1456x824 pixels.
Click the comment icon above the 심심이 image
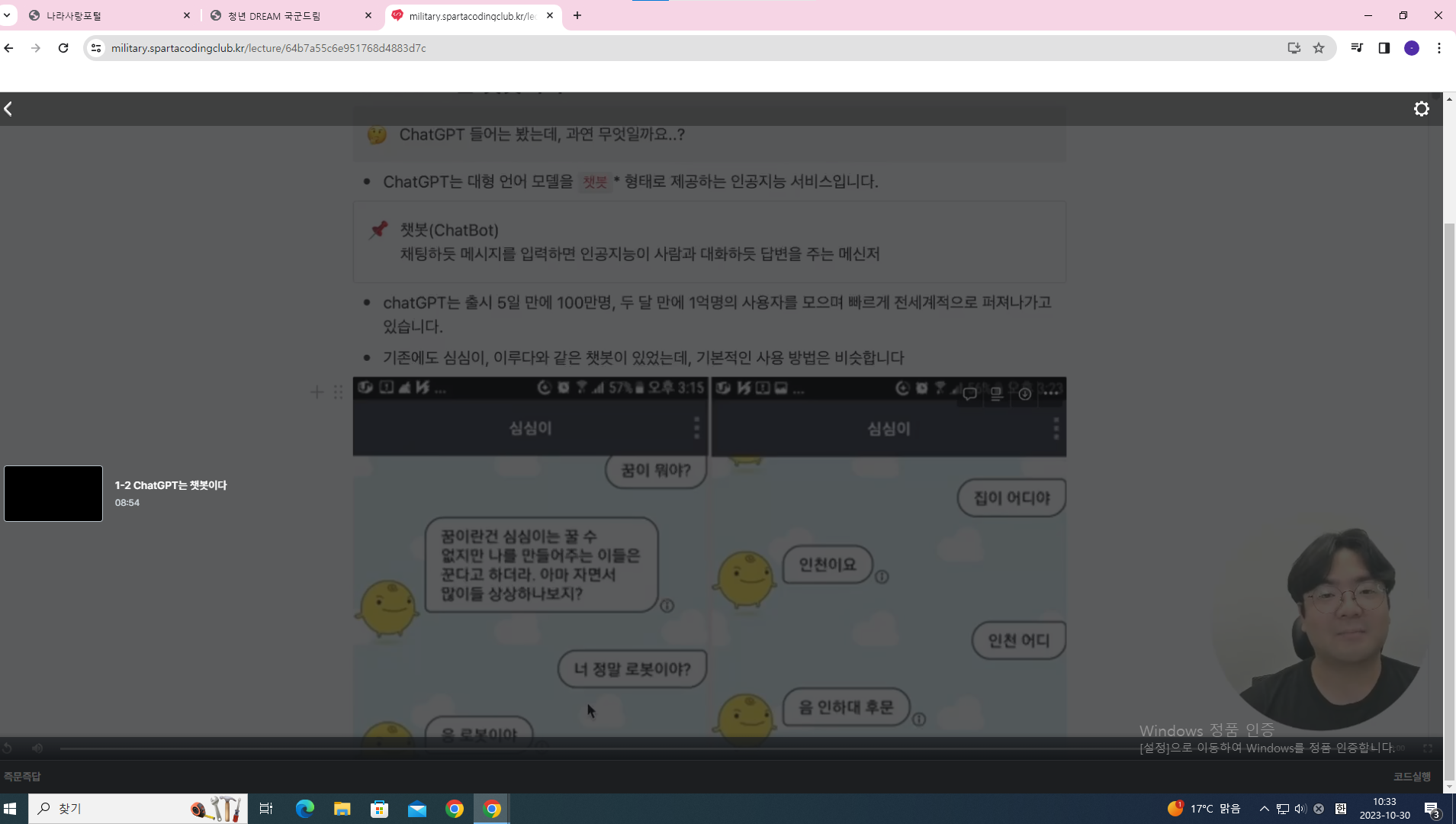(x=969, y=394)
